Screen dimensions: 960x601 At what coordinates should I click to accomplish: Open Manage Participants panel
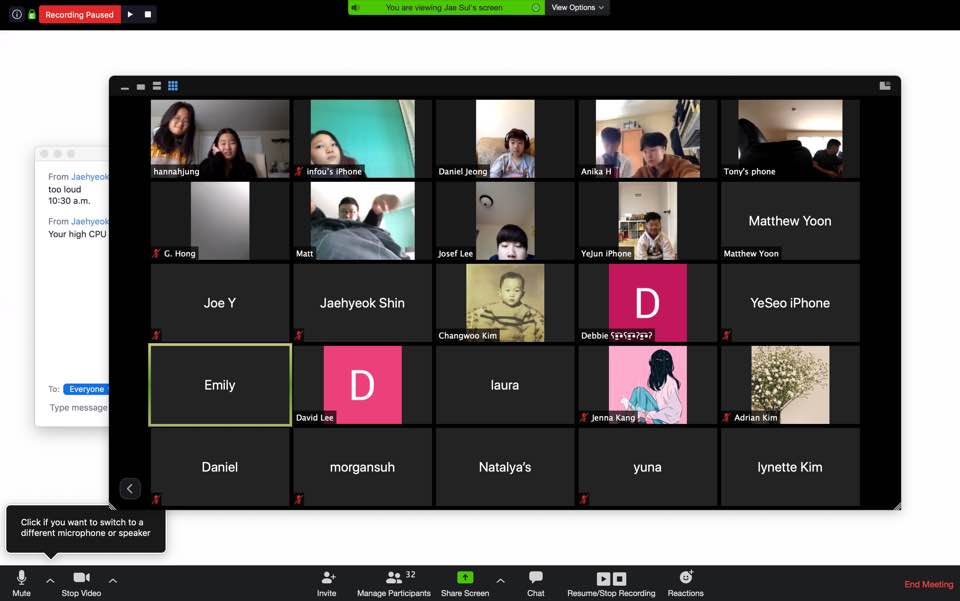click(x=394, y=584)
